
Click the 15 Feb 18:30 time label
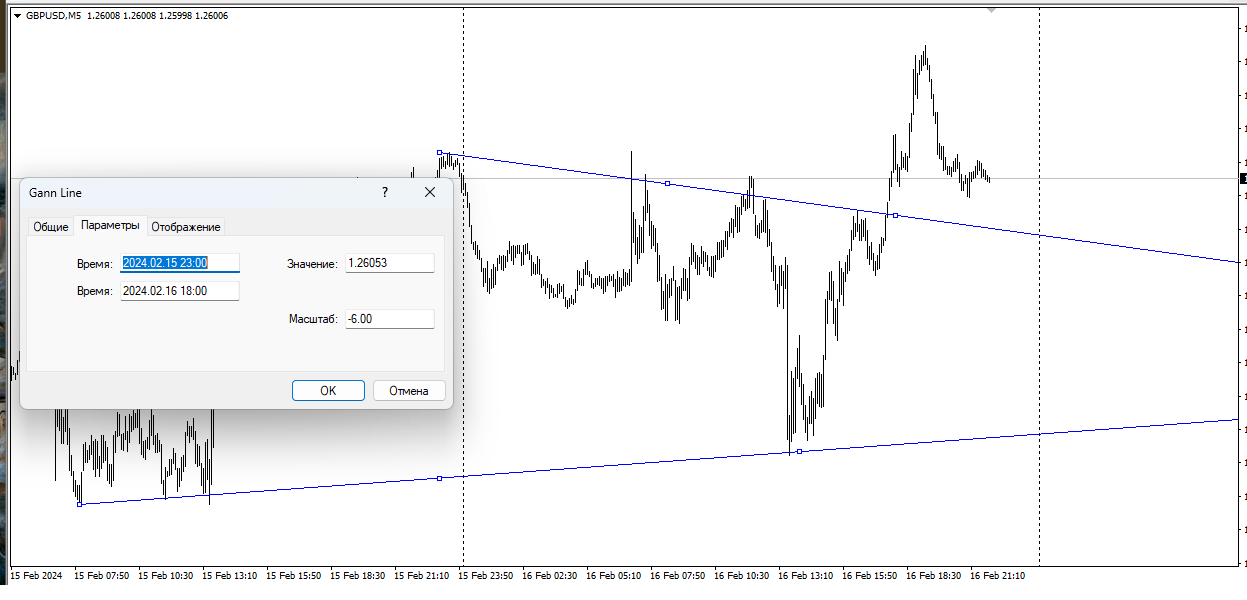coord(357,576)
